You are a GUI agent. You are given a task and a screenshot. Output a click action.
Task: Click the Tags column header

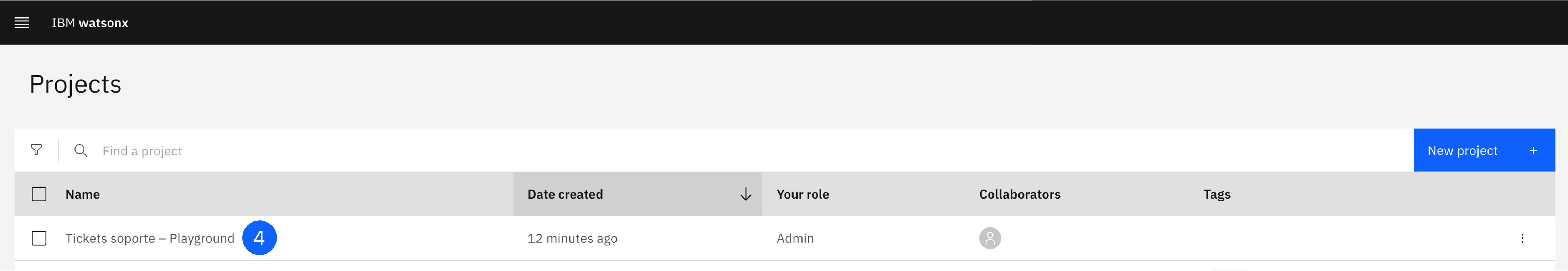pyautogui.click(x=1217, y=194)
